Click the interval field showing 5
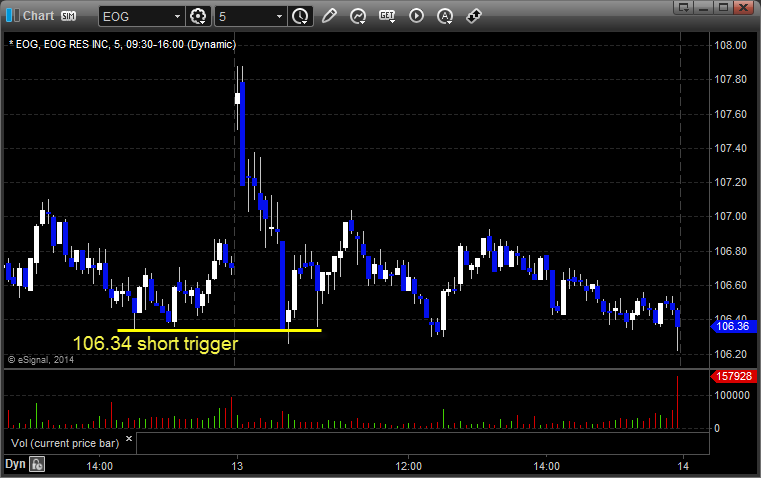The height and width of the screenshot is (478, 761). pos(245,16)
